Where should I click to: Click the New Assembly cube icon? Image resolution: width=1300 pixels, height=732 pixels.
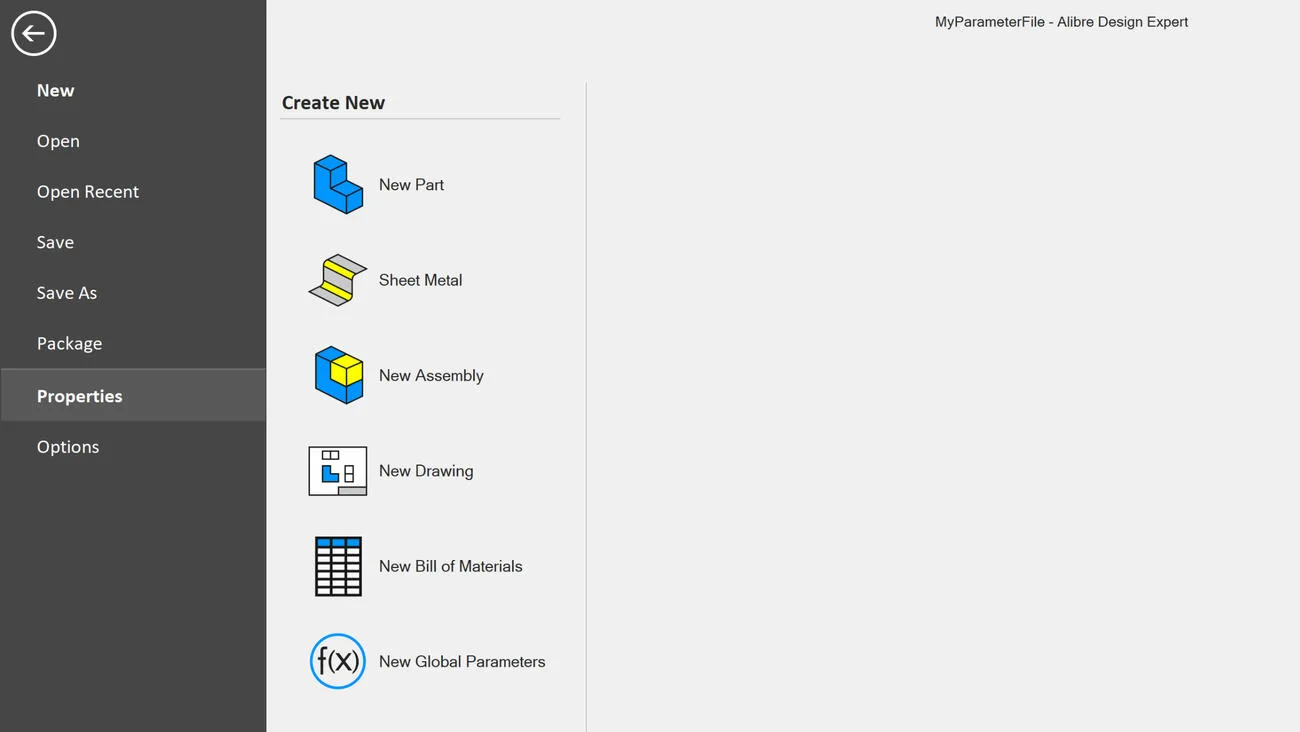point(339,375)
